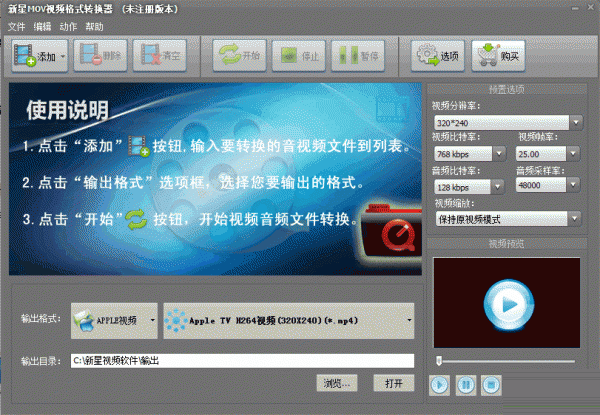Click the 购买 (Buy) shopping cart button

[x=498, y=56]
